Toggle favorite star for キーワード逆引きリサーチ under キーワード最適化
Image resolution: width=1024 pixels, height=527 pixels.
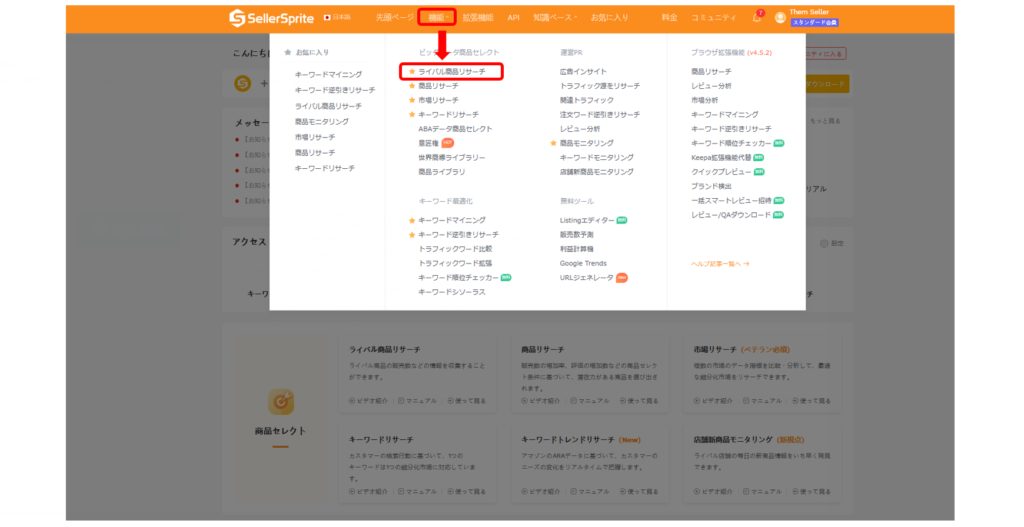411,234
